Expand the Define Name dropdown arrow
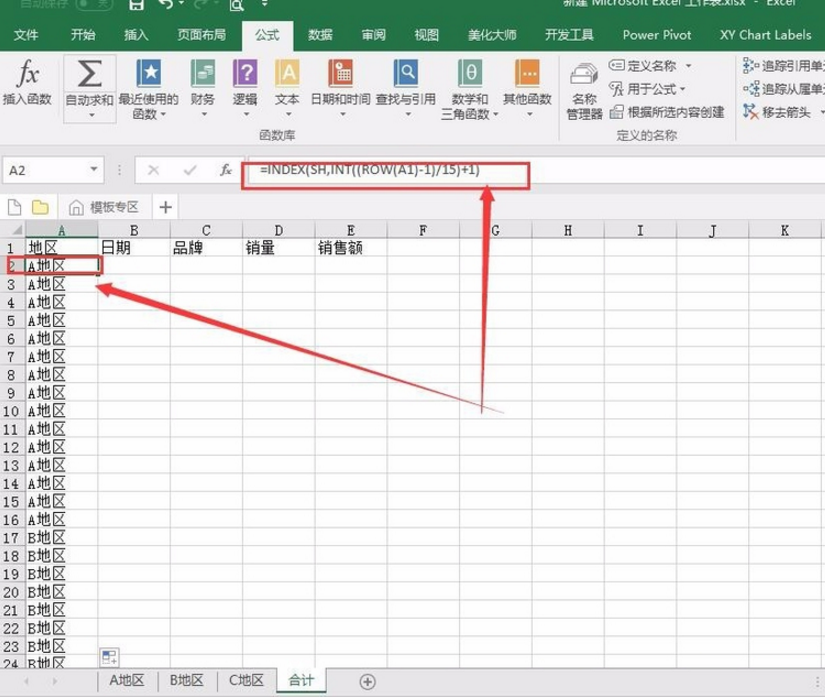The width and height of the screenshot is (825, 697). (x=688, y=66)
